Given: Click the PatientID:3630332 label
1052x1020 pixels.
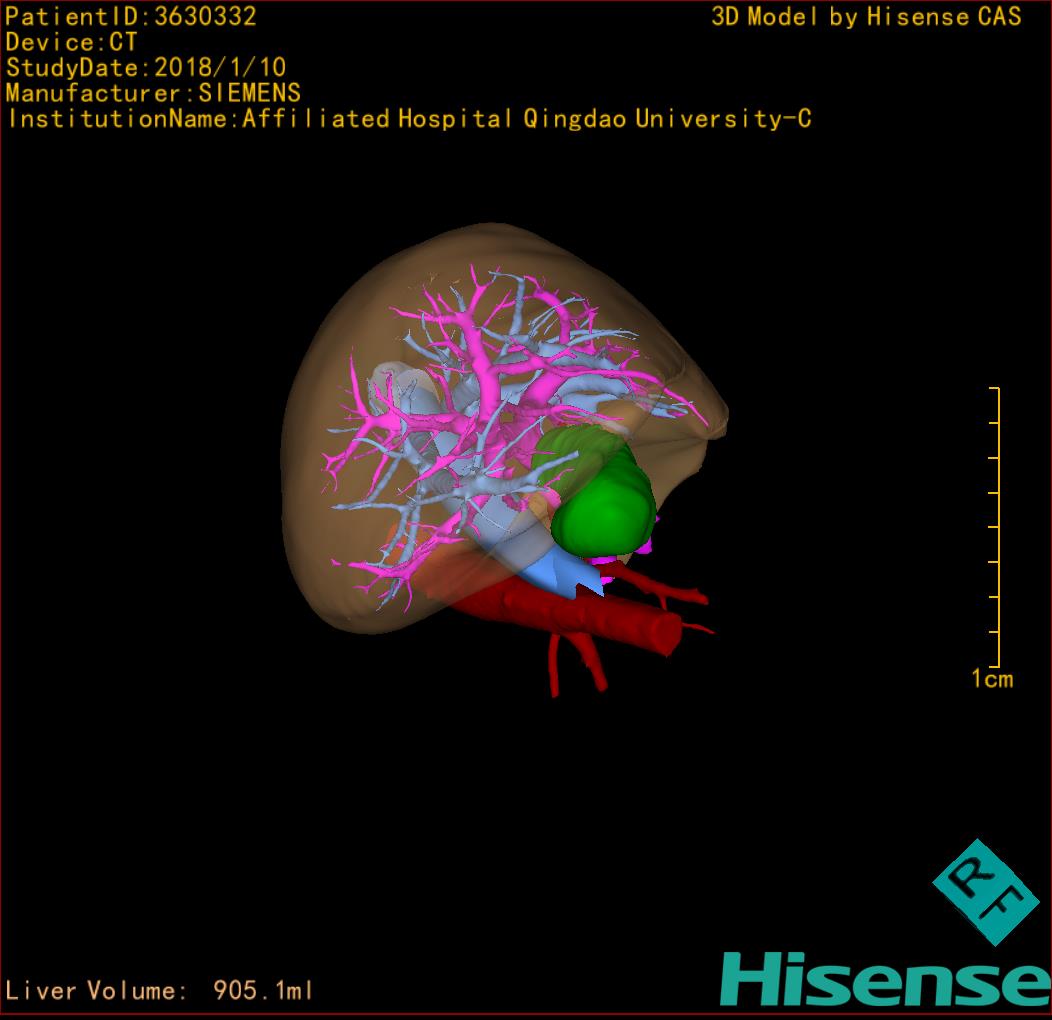Looking at the screenshot, I should pos(131,16).
